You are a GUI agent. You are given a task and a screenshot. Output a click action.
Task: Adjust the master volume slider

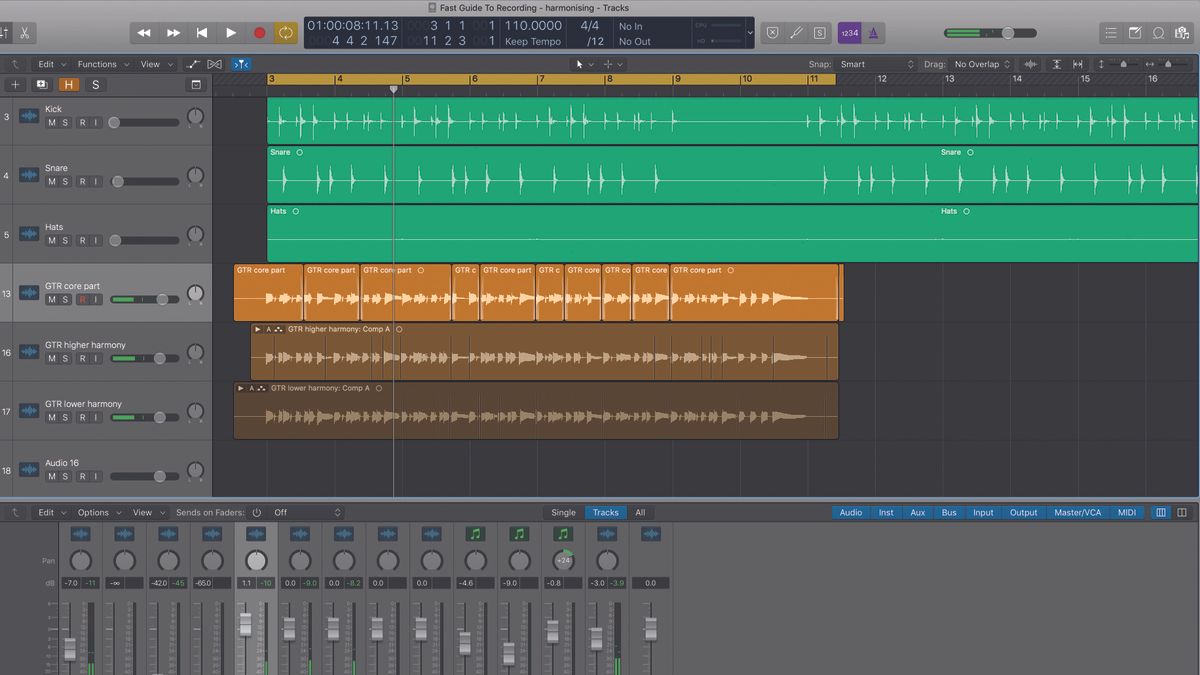(1009, 31)
